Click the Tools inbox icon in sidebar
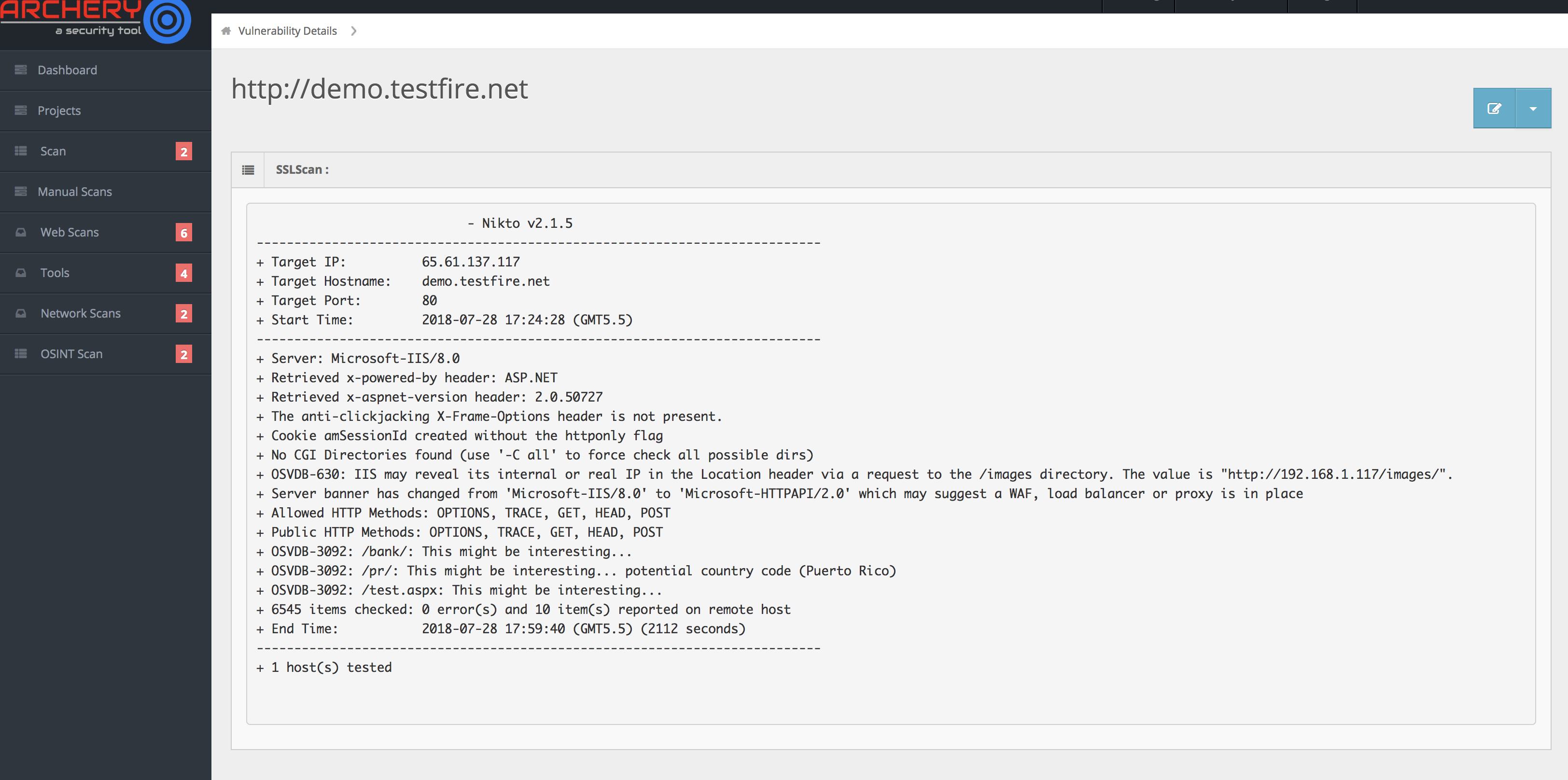The image size is (1568, 780). pos(21,273)
